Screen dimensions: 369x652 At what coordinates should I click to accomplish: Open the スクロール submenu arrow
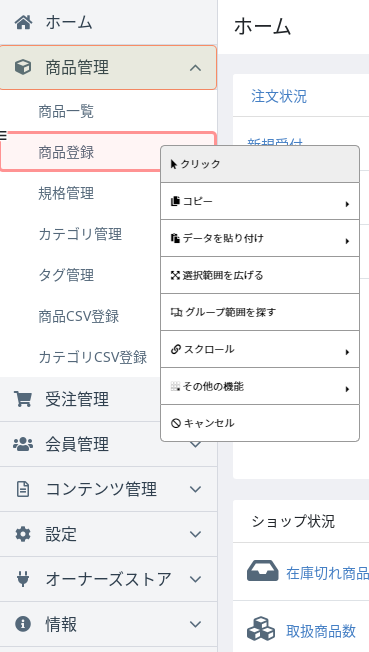coord(347,352)
